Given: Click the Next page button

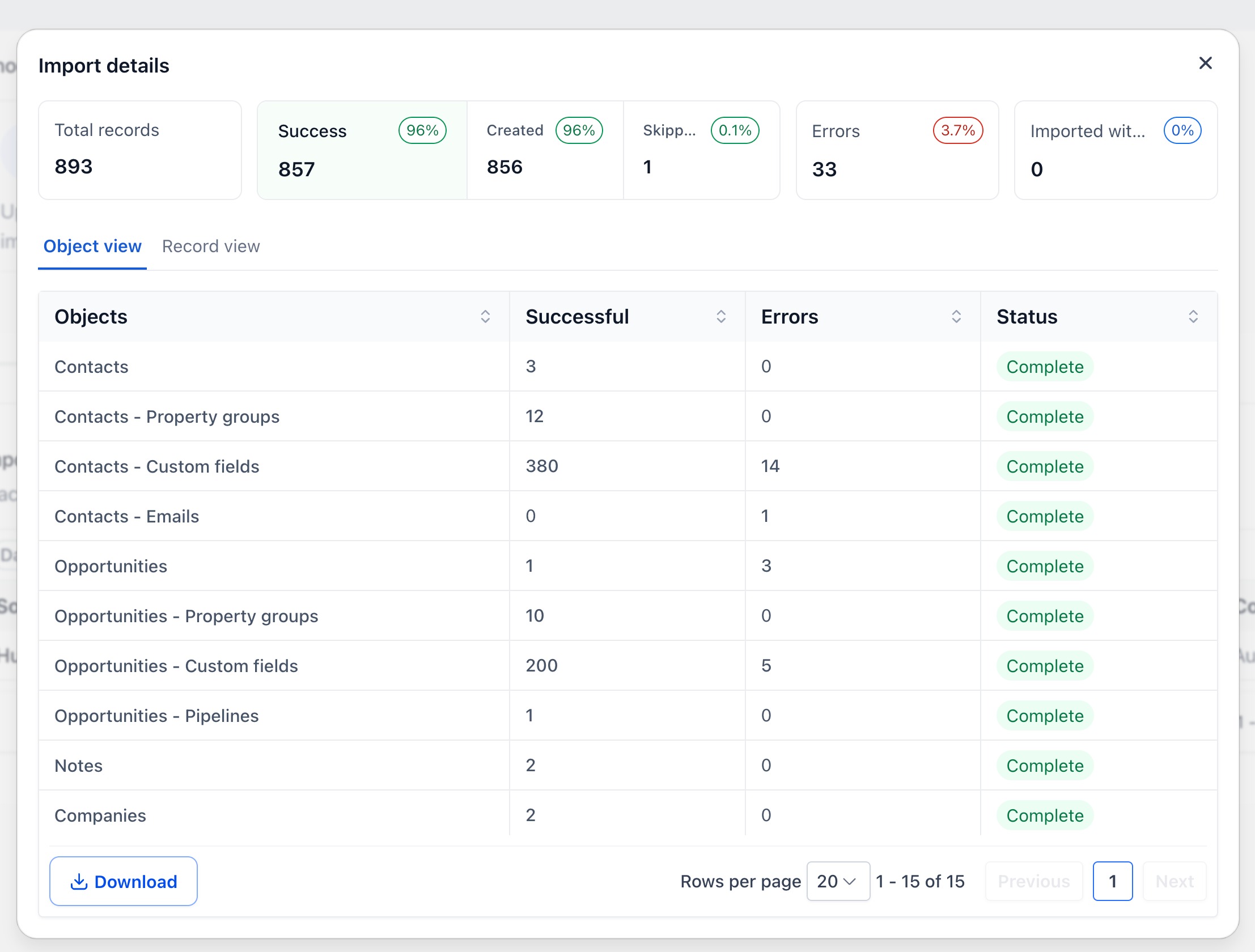Looking at the screenshot, I should 1175,881.
